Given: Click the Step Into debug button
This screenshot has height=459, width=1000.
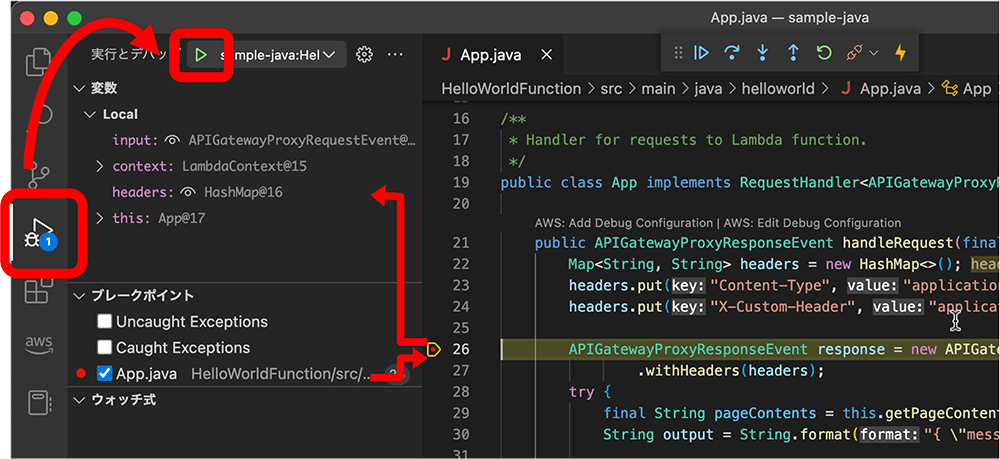Looking at the screenshot, I should coord(762,53).
